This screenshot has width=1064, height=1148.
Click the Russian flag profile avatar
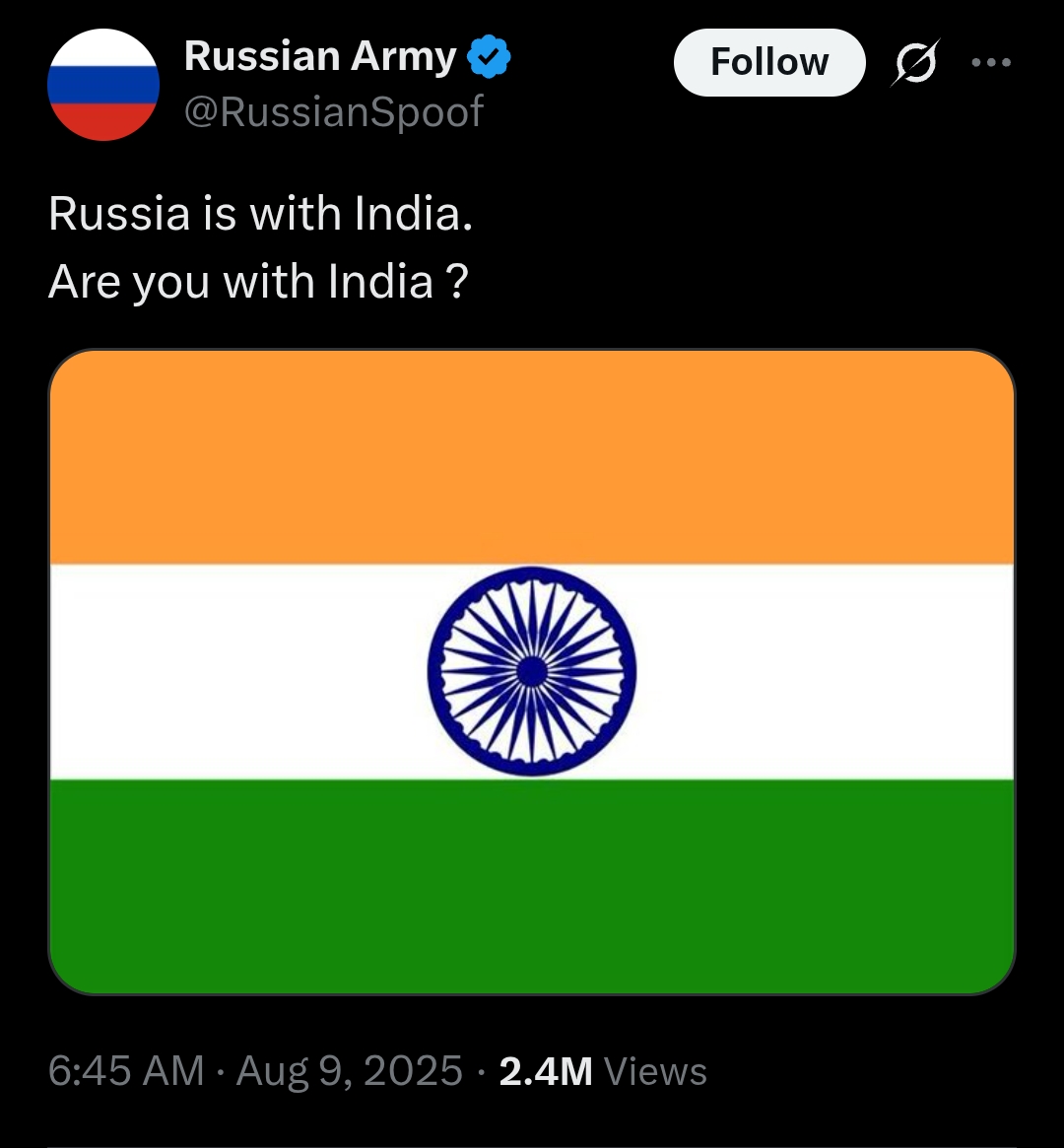pos(103,84)
